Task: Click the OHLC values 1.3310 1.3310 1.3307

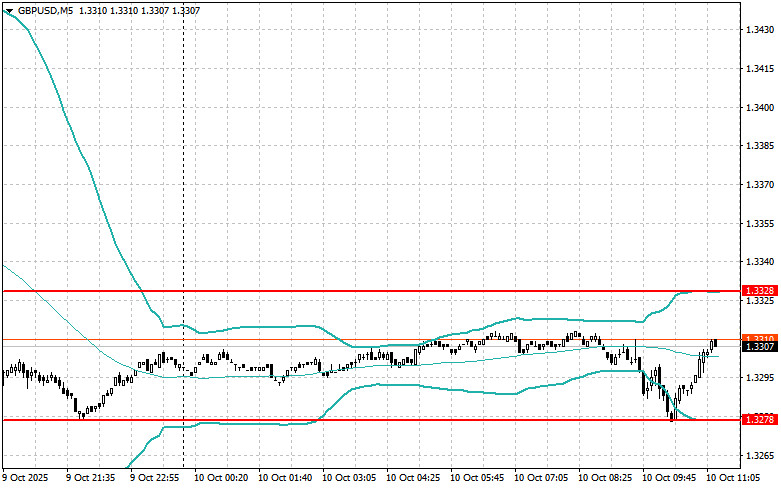Action: click(x=137, y=10)
